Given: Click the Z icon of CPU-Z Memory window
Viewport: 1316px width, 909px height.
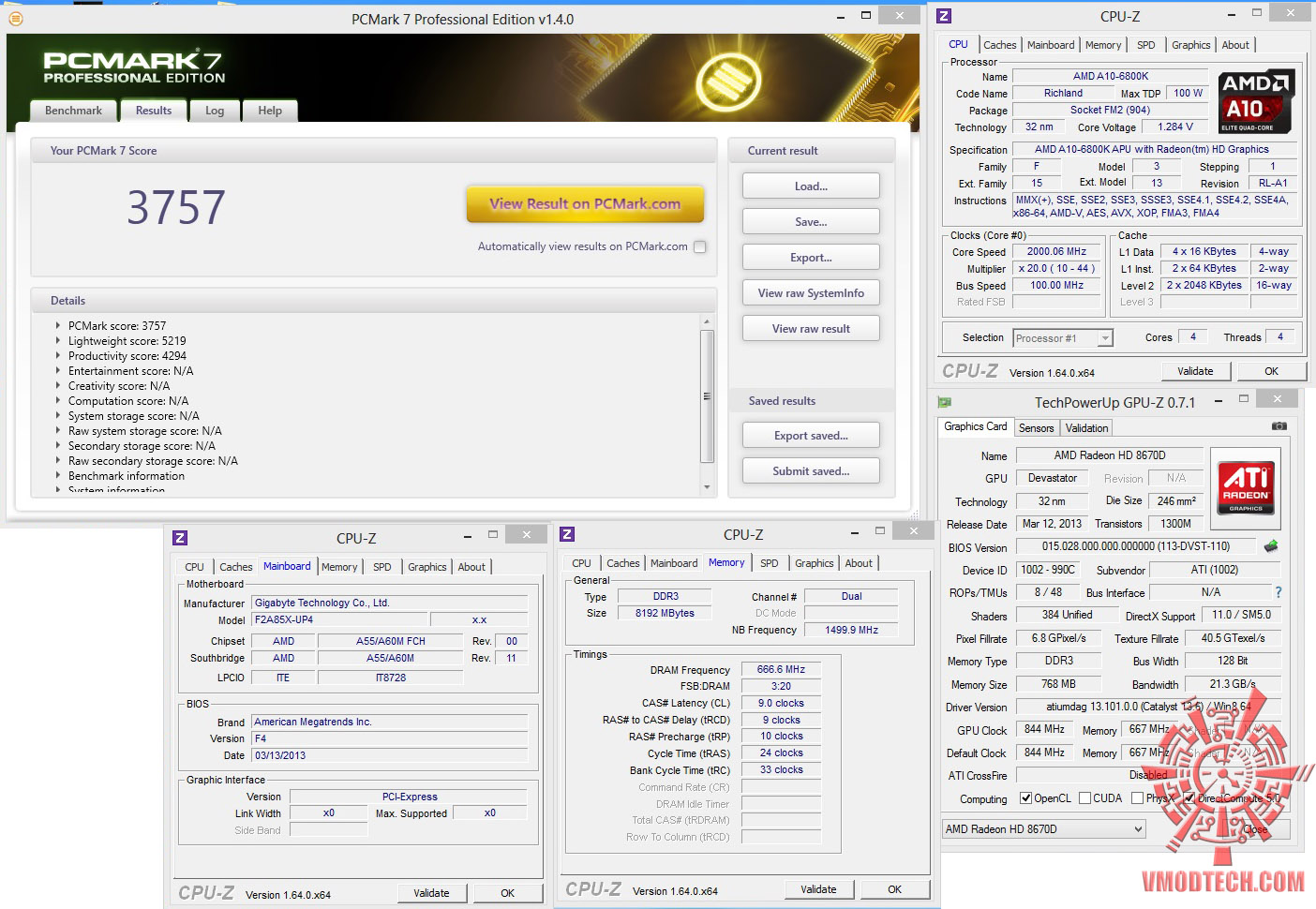Looking at the screenshot, I should (566, 534).
